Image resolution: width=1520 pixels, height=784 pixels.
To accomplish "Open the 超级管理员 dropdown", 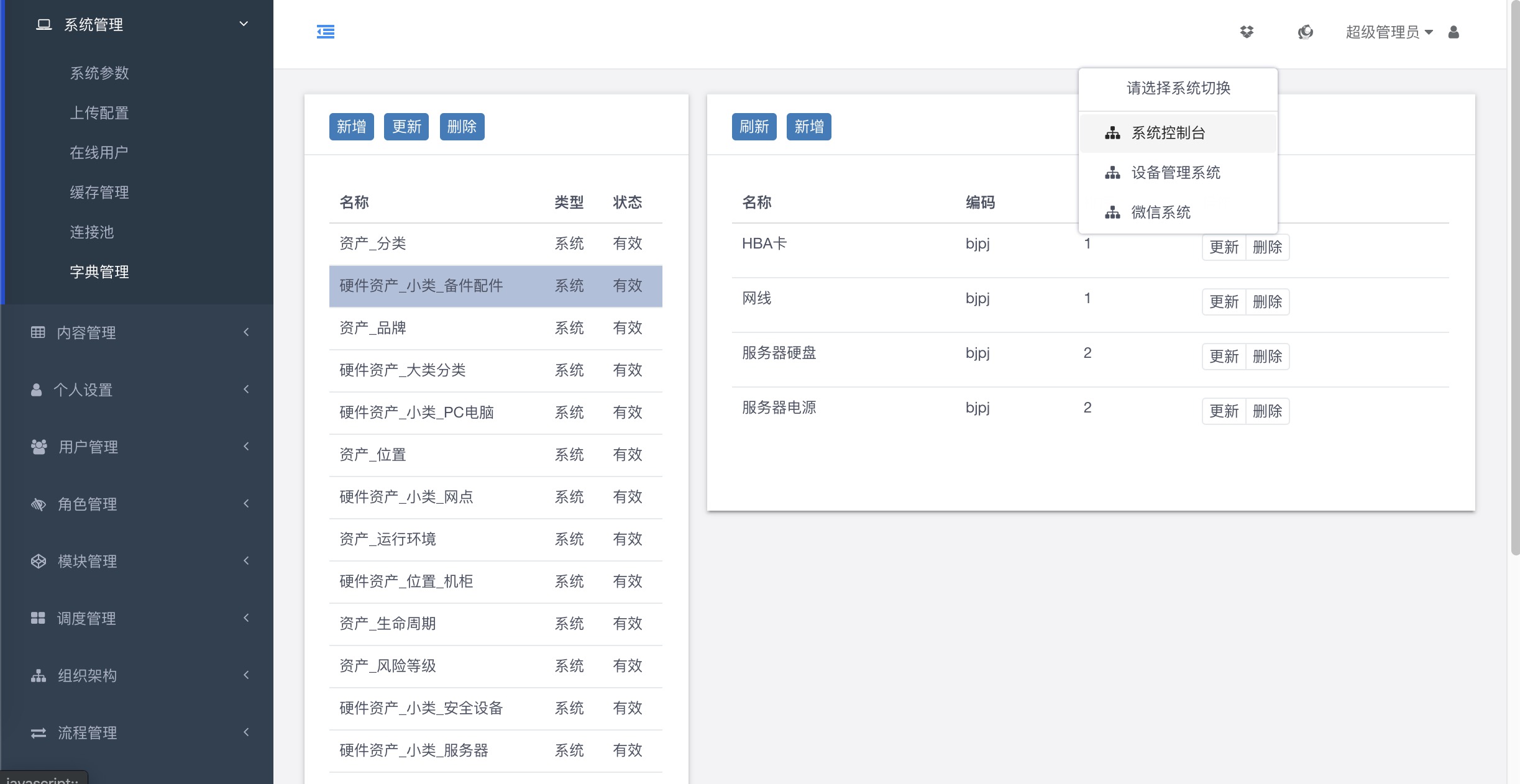I will (x=1390, y=32).
